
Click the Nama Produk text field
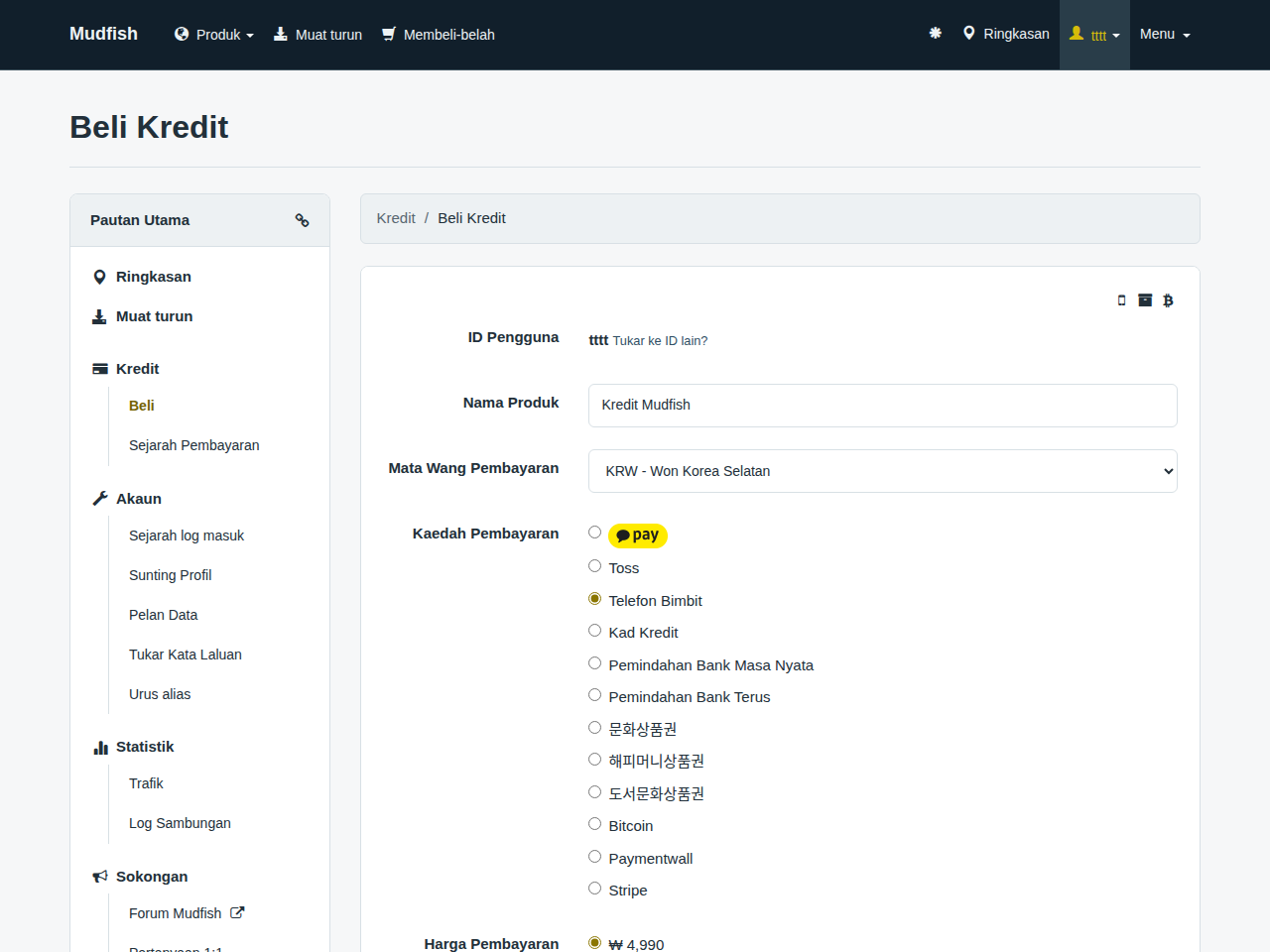click(x=883, y=406)
